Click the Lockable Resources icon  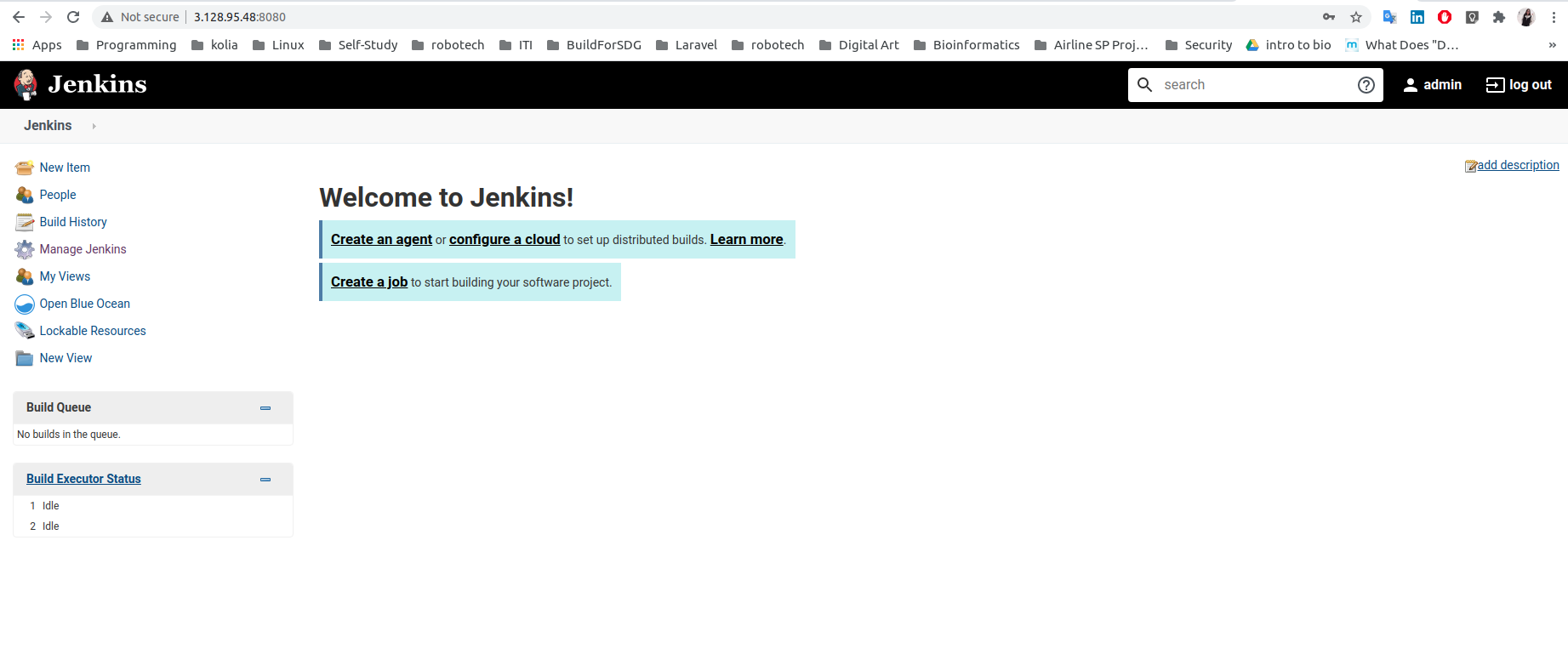click(25, 331)
